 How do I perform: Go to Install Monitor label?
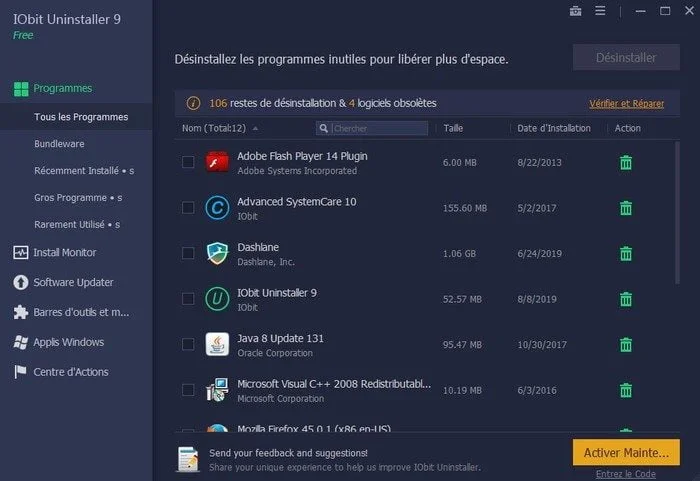pyautogui.click(x=65, y=253)
